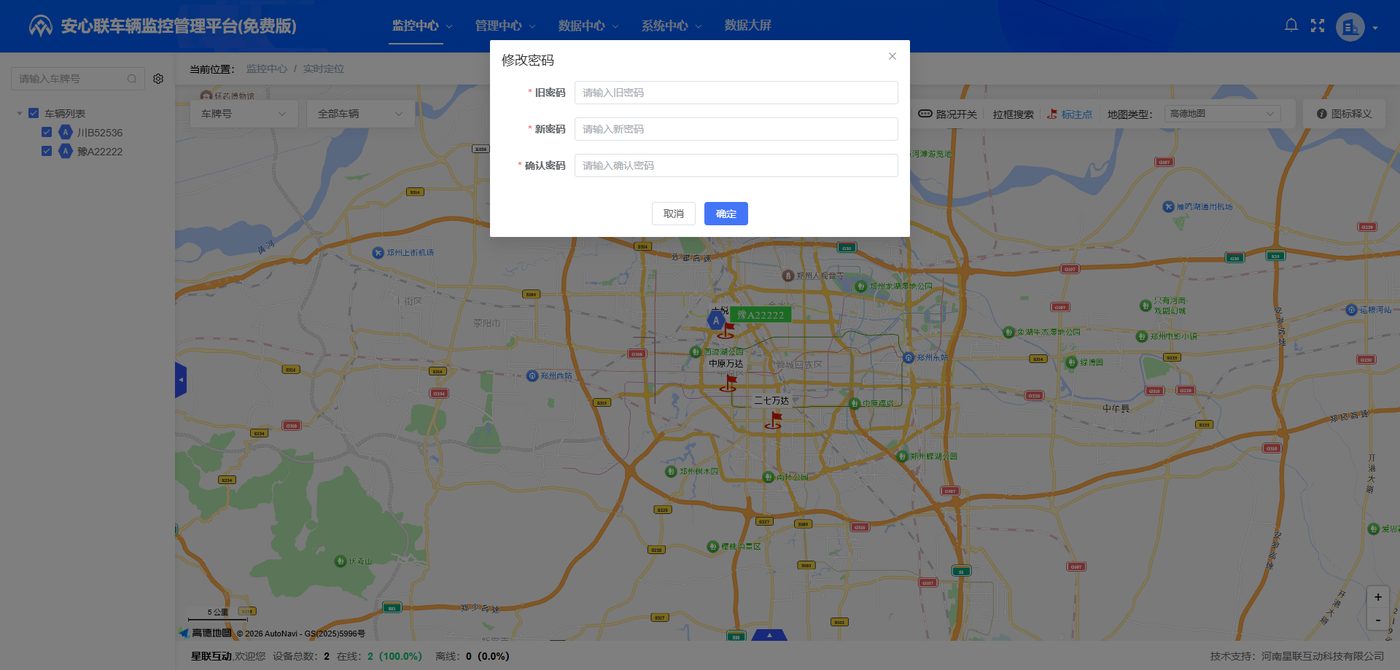1400x670 pixels.
Task: Zoom in the map with the plus button
Action: (1378, 597)
